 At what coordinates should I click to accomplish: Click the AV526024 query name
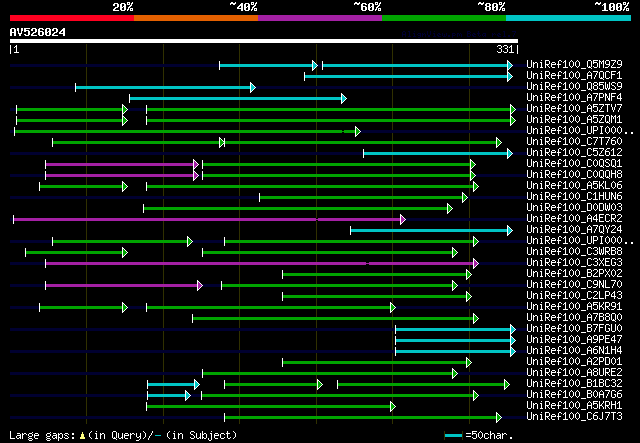38,32
